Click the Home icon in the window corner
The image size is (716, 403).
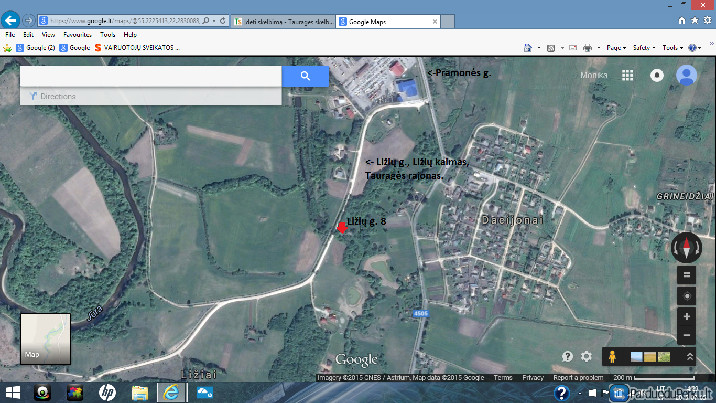tap(682, 21)
